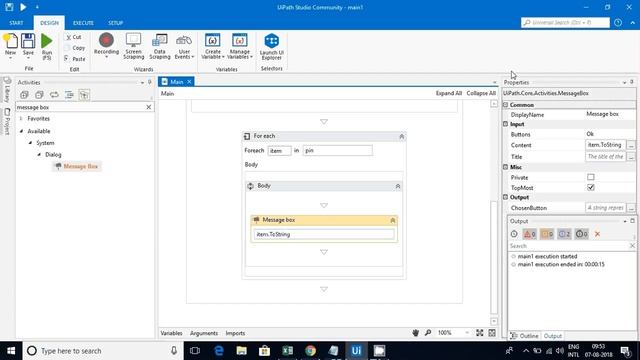640x360 pixels.
Task: Open the Project side tab
Action: pos(7,121)
